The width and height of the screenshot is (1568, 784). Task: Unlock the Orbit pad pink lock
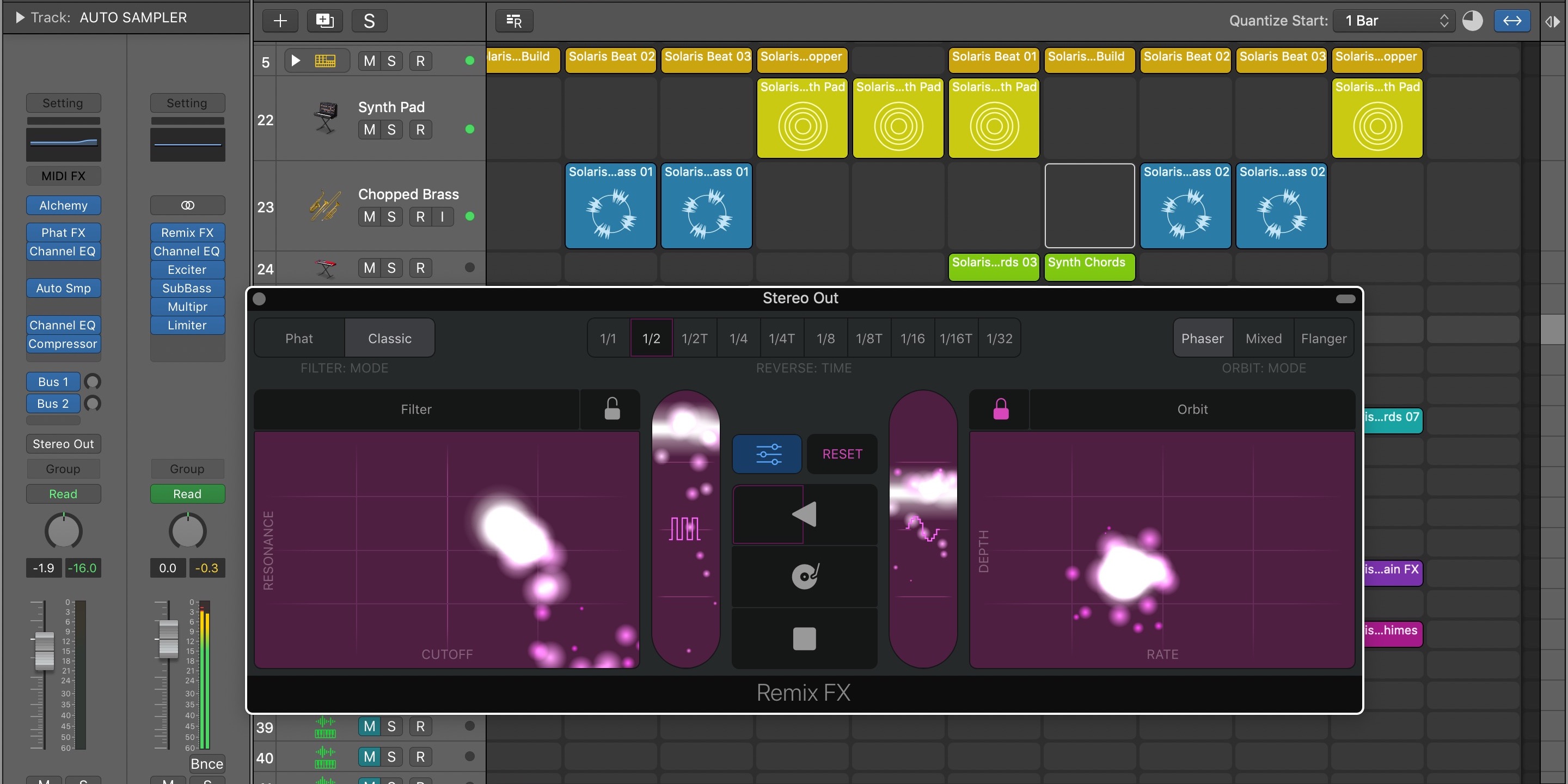point(1001,409)
